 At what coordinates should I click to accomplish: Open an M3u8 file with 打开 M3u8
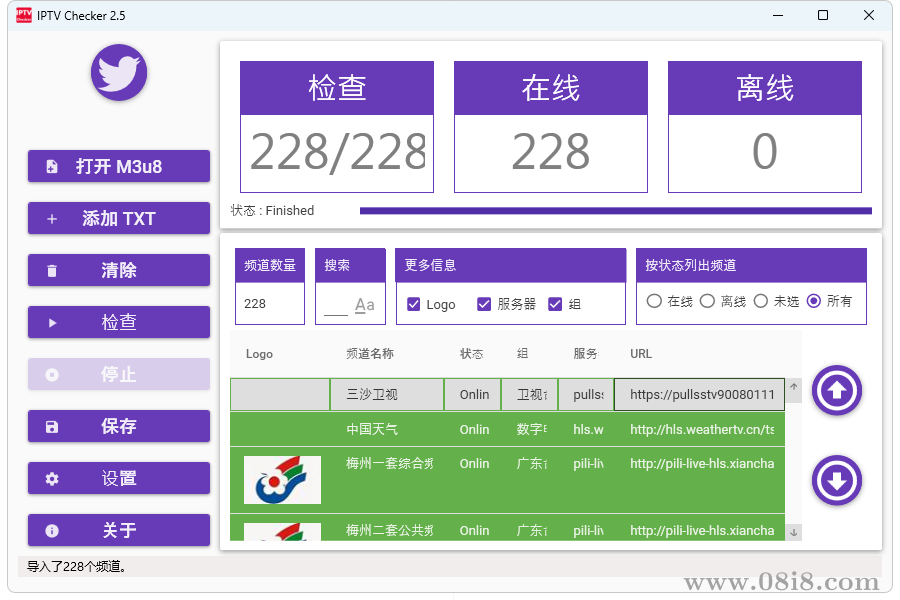click(119, 167)
